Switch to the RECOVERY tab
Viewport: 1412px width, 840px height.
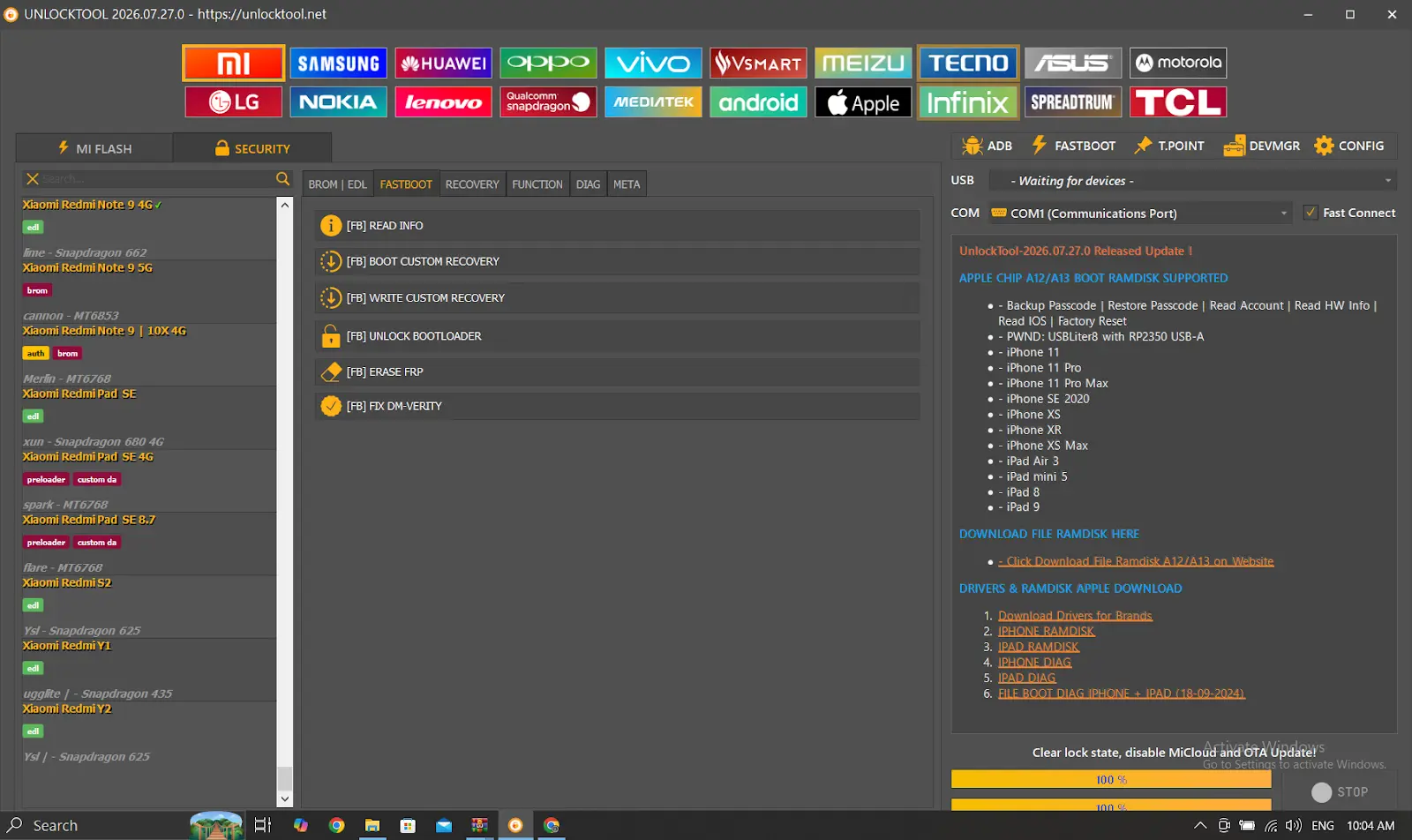pyautogui.click(x=472, y=184)
